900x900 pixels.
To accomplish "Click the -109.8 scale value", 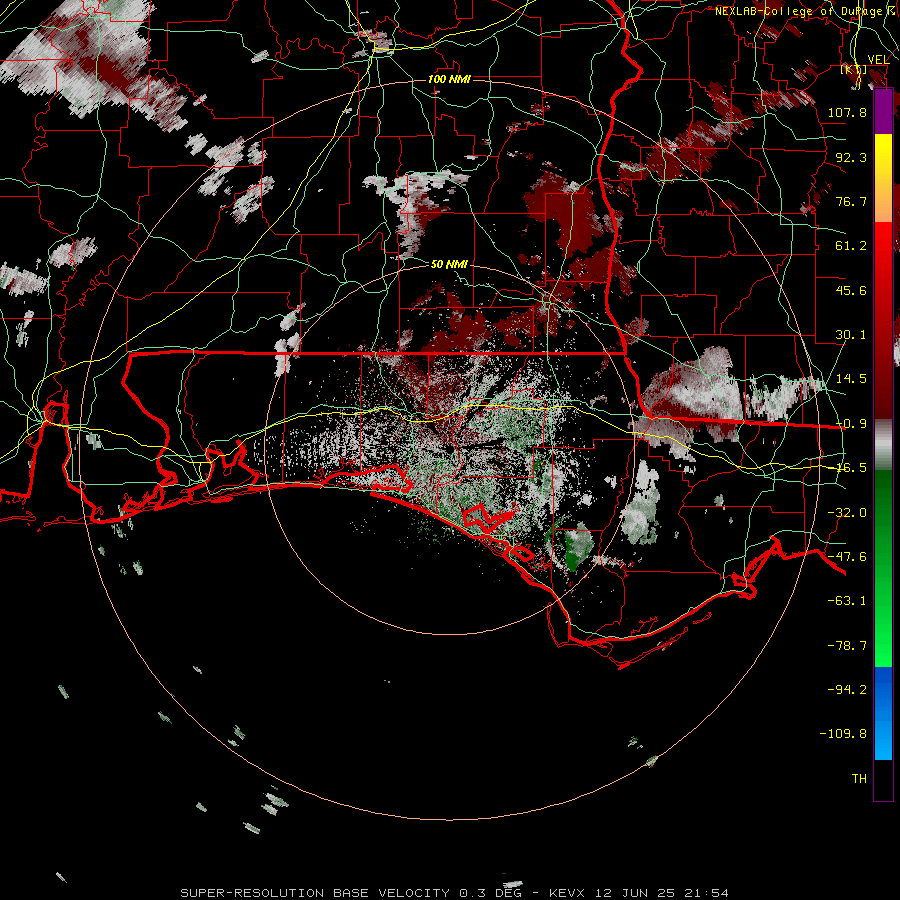I will (843, 734).
